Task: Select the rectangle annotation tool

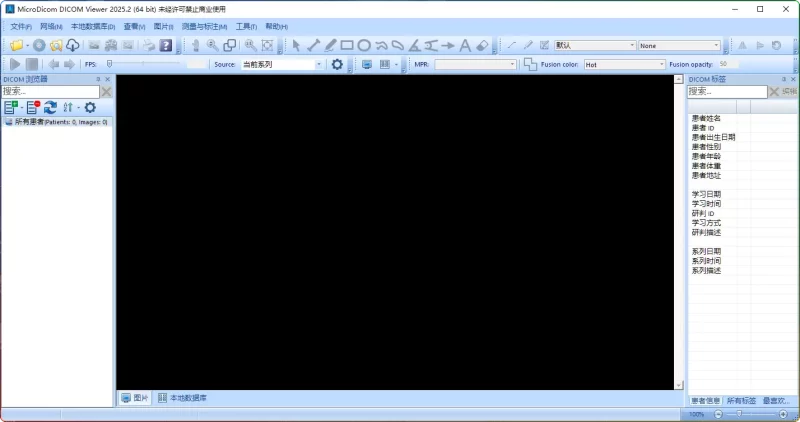Action: click(x=347, y=45)
